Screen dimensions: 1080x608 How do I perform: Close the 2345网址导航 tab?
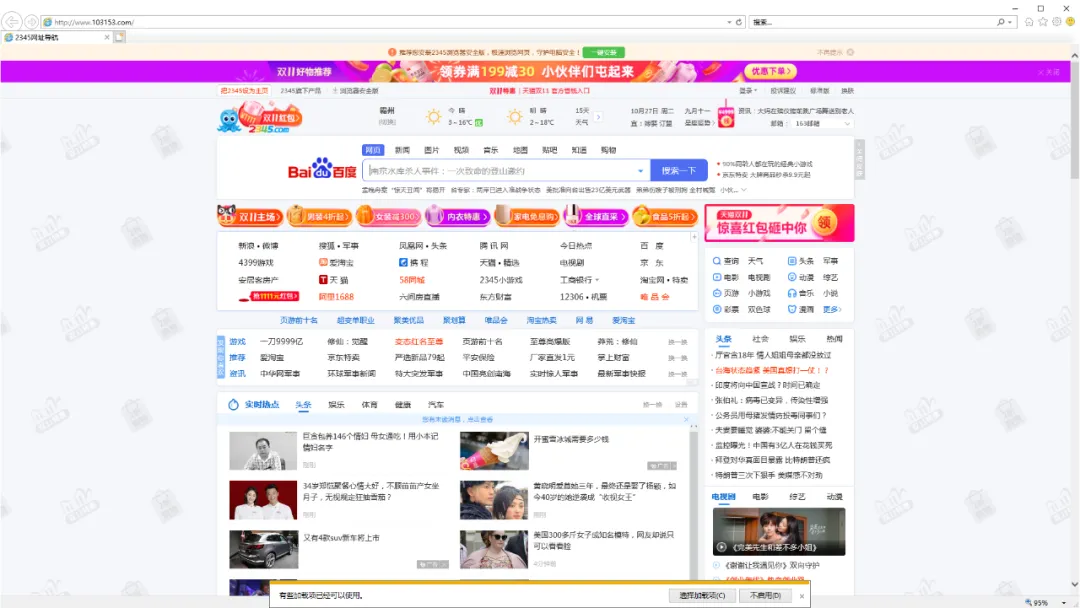coord(107,37)
